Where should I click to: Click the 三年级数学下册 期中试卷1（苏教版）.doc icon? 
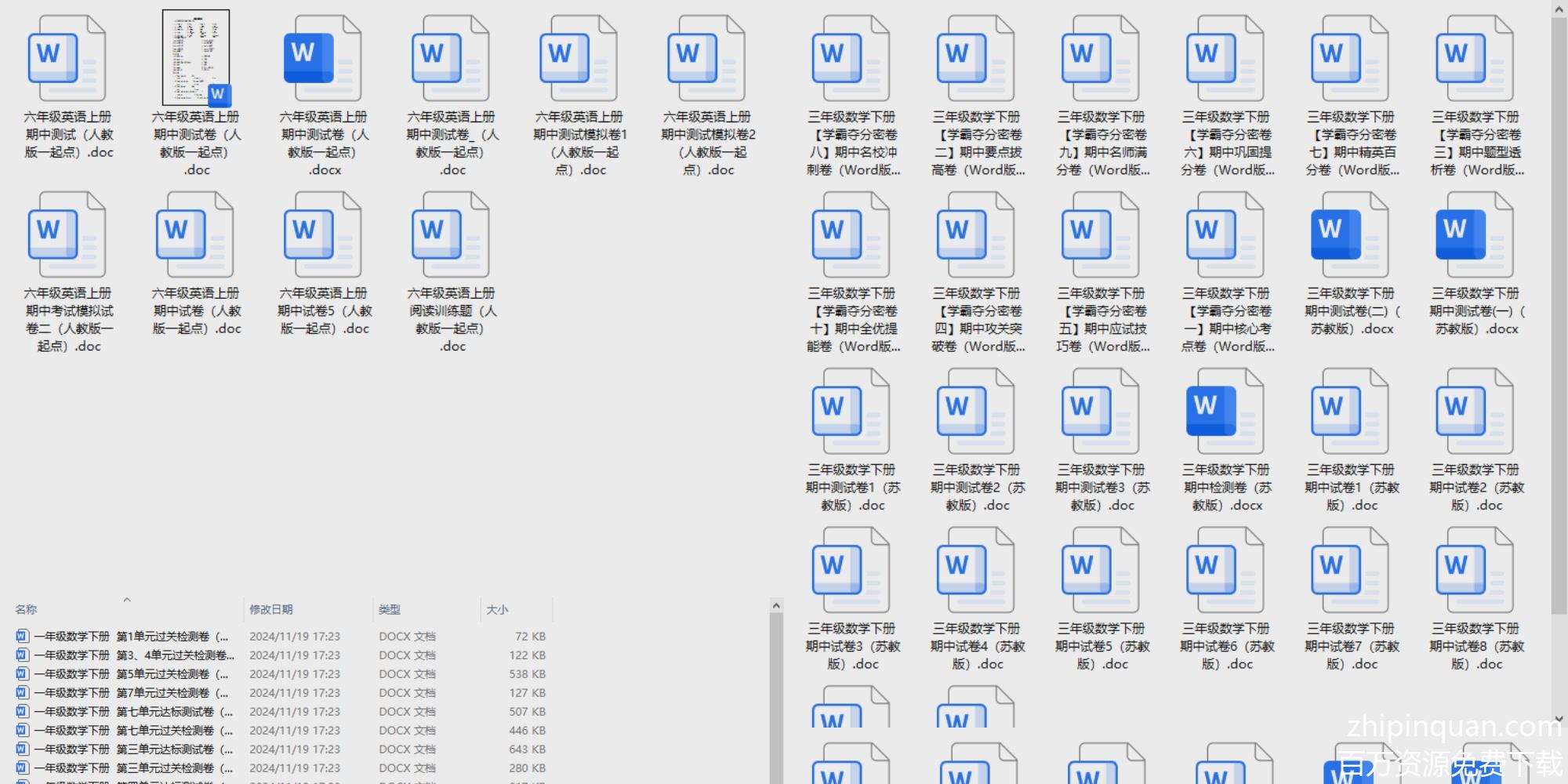[x=1350, y=412]
